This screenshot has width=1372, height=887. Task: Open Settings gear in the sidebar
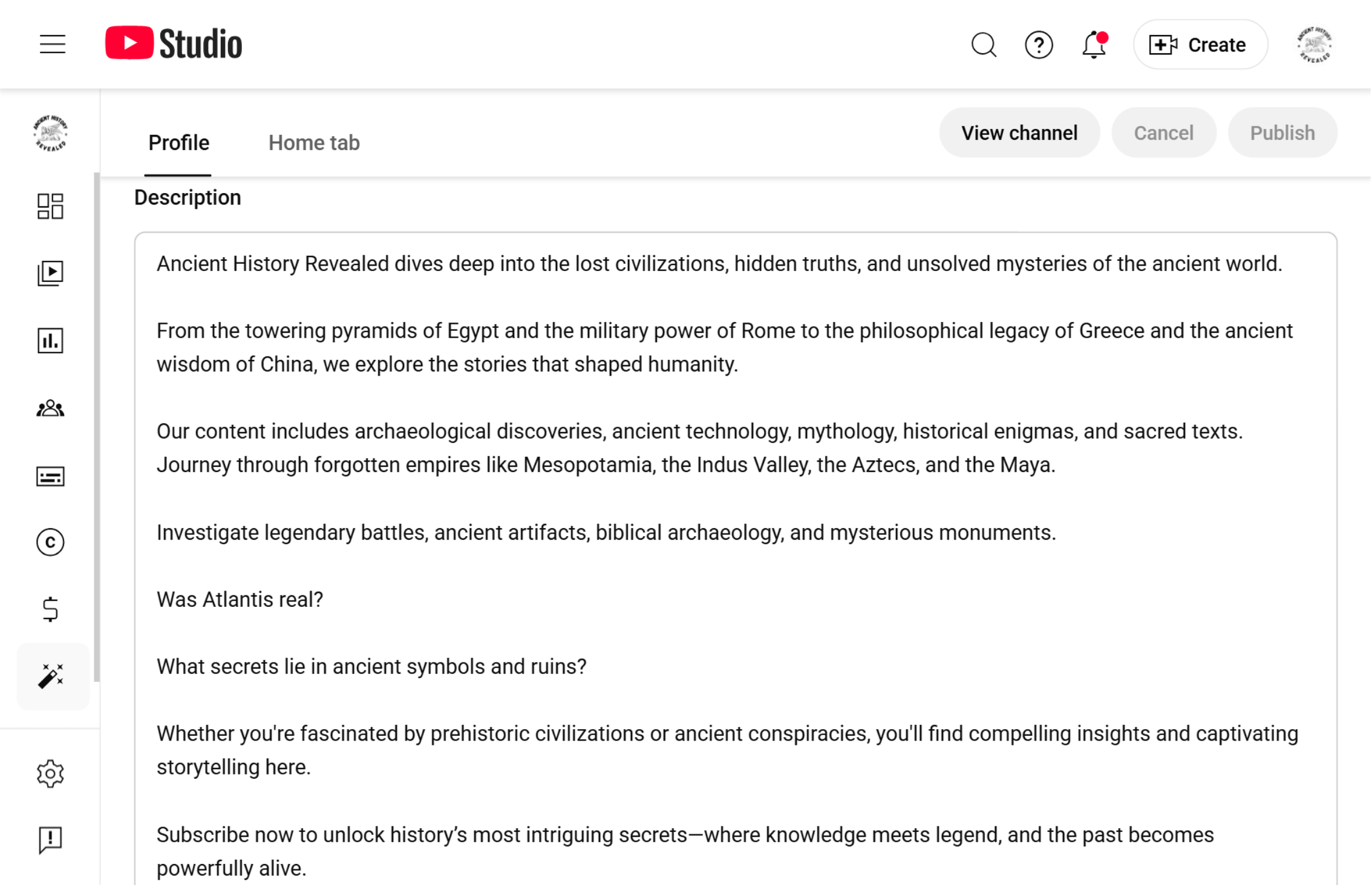[50, 773]
